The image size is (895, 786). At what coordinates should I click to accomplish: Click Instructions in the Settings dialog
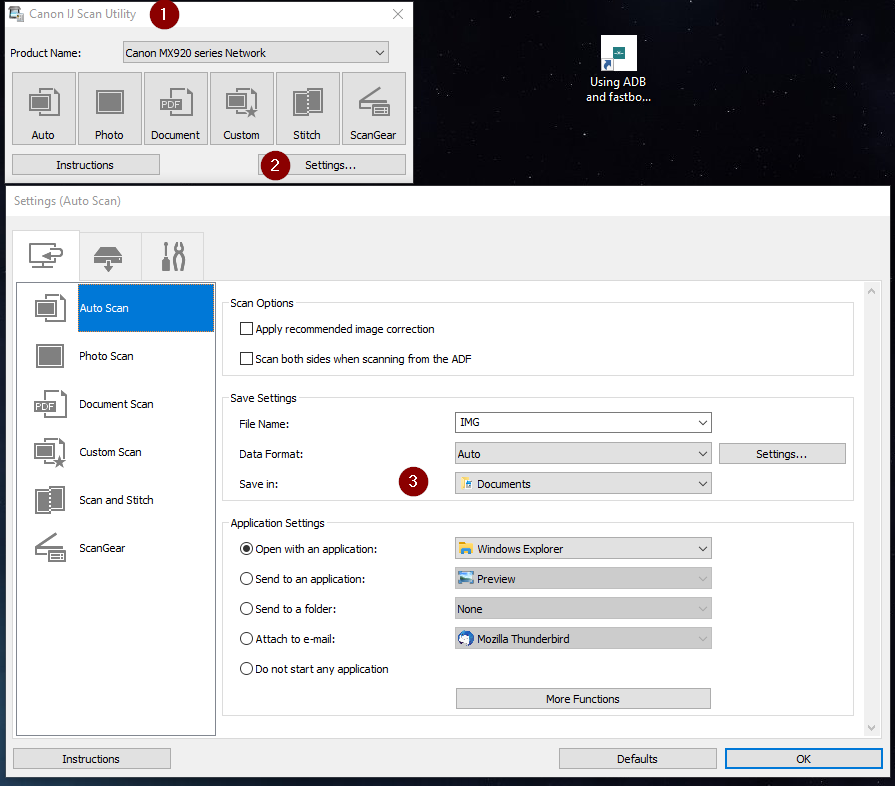click(x=91, y=759)
